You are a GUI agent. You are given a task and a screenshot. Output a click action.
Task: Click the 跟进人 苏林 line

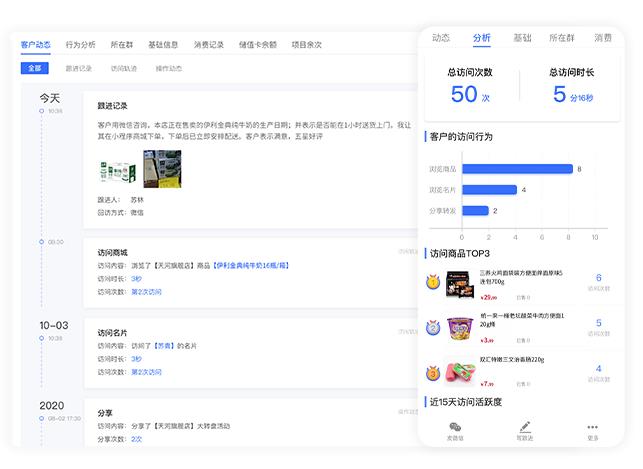click(121, 200)
